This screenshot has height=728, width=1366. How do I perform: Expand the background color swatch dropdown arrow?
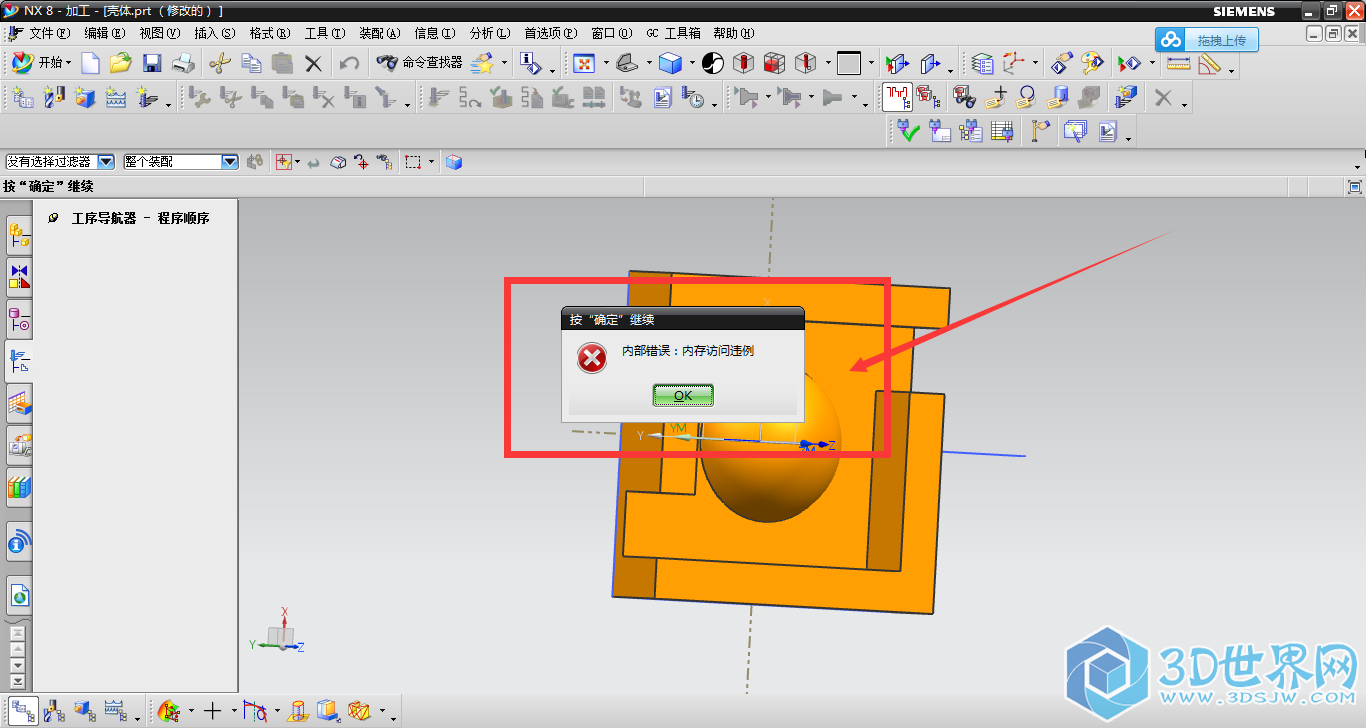[871, 63]
